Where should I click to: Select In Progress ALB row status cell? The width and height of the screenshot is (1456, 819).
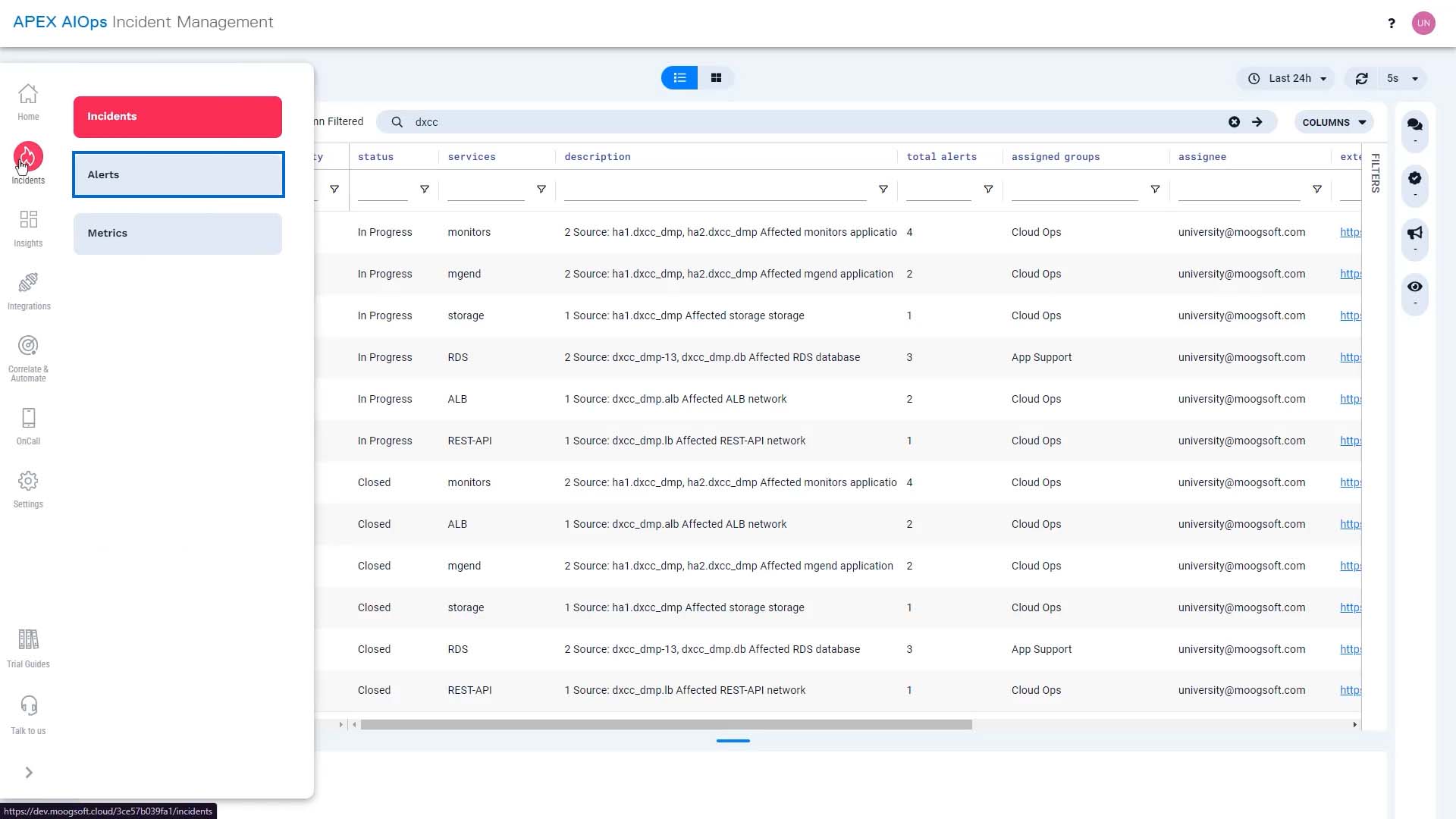[385, 399]
